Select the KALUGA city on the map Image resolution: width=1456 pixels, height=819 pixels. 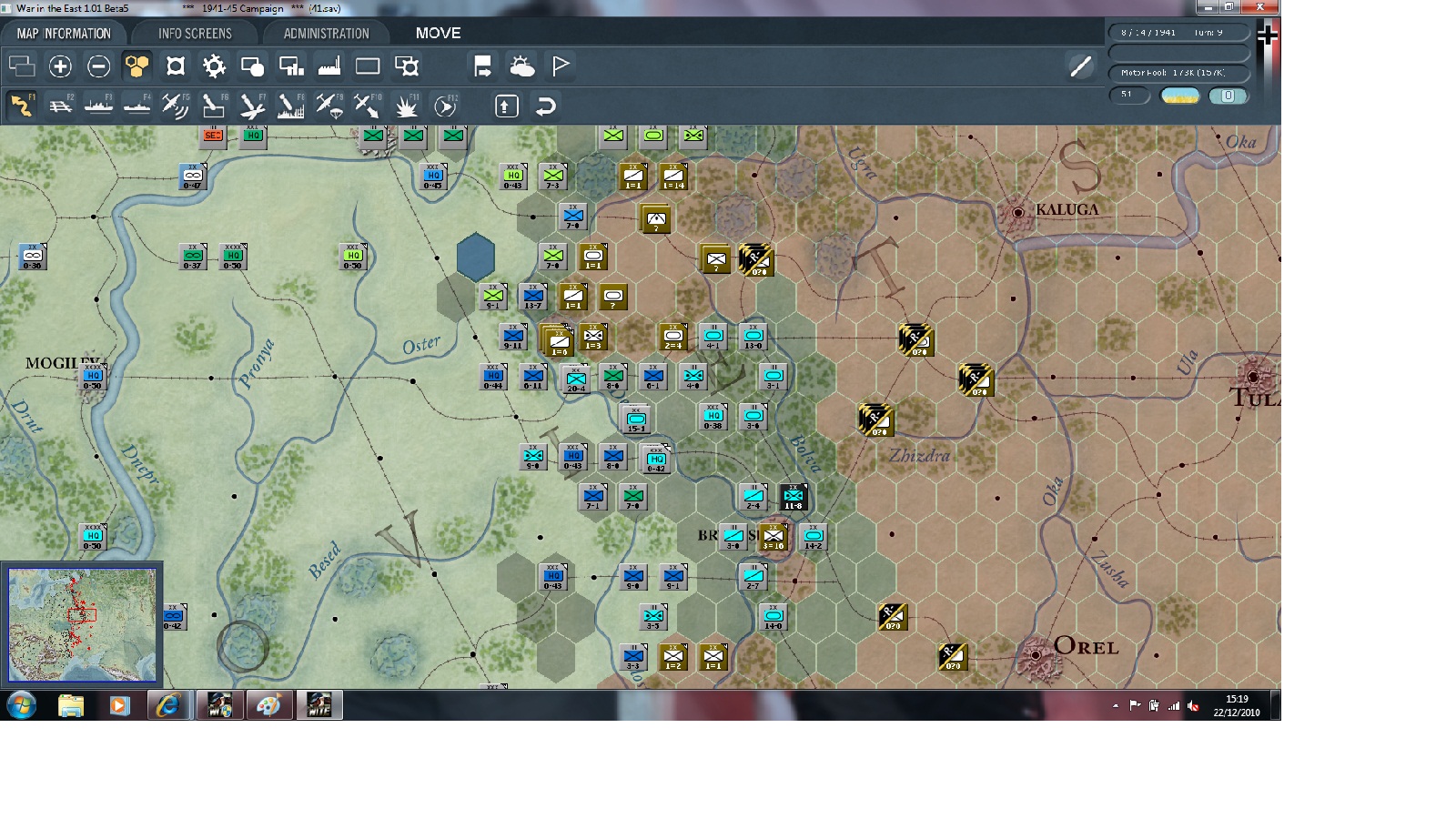pyautogui.click(x=1018, y=212)
